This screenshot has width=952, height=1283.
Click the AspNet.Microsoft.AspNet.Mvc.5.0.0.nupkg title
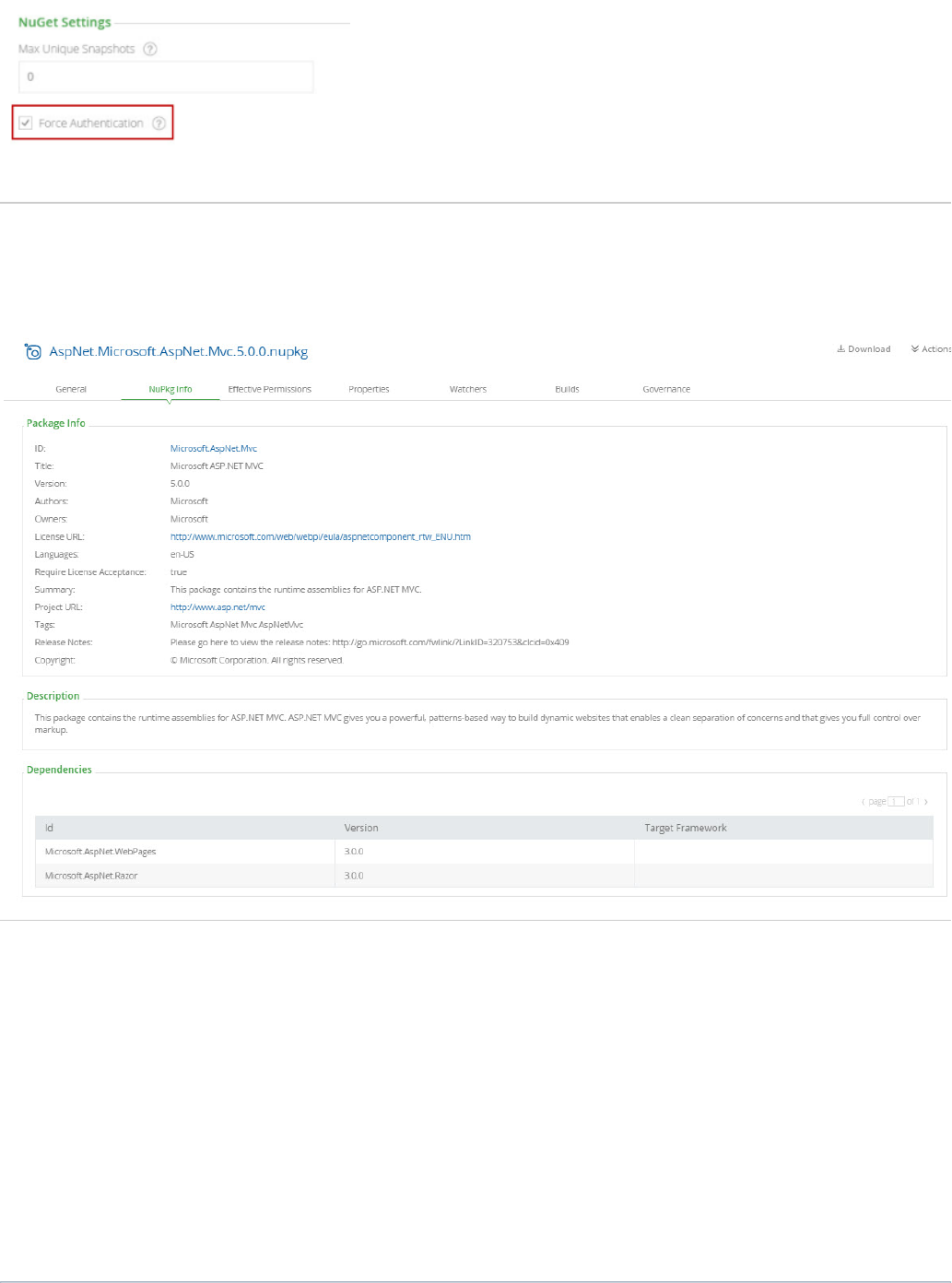click(179, 351)
